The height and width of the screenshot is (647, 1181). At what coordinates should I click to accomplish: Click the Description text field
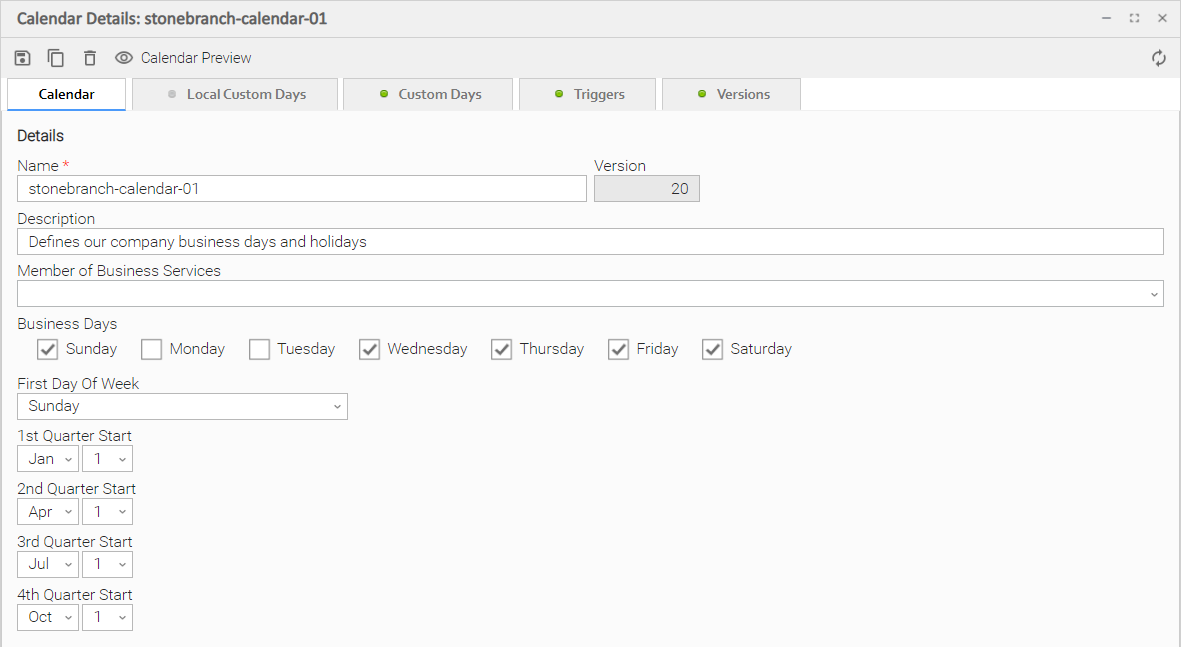tap(590, 241)
